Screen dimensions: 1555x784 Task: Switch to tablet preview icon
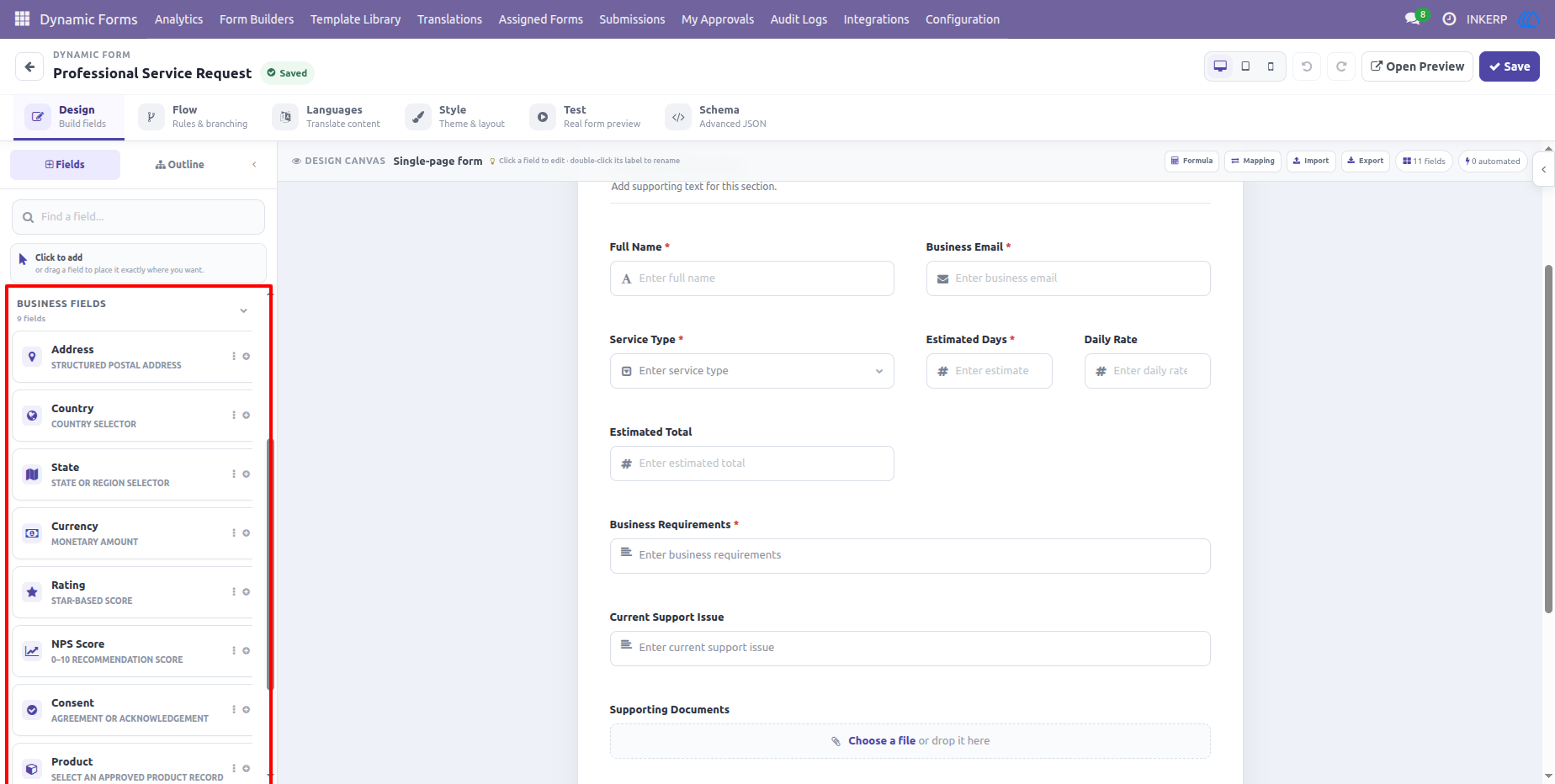[1245, 66]
